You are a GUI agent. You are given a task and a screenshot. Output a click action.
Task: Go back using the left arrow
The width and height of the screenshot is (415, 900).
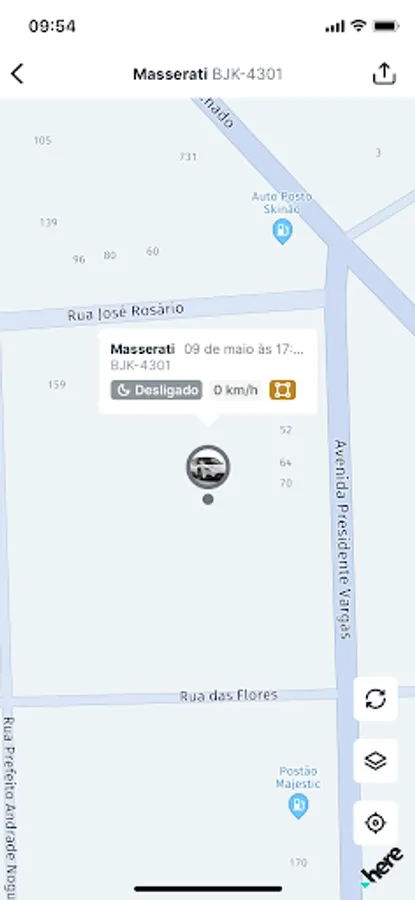point(17,74)
